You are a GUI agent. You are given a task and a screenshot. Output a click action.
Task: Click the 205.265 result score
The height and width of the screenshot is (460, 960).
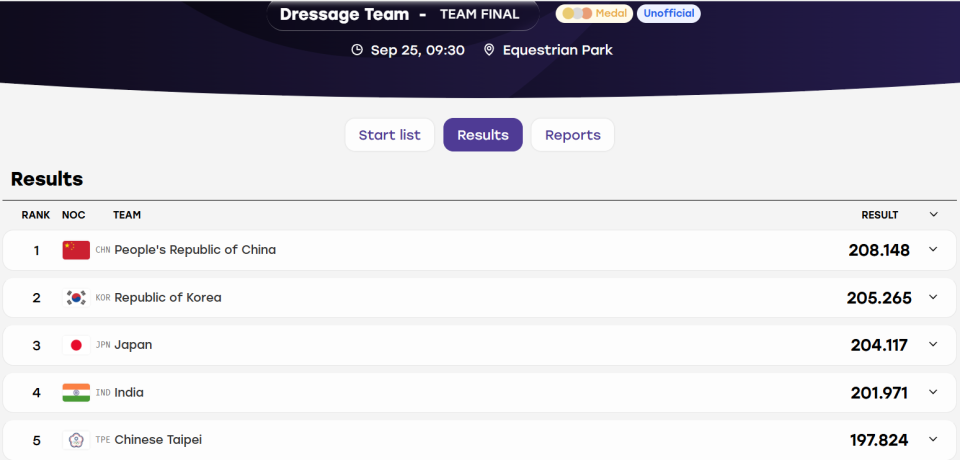coord(879,298)
